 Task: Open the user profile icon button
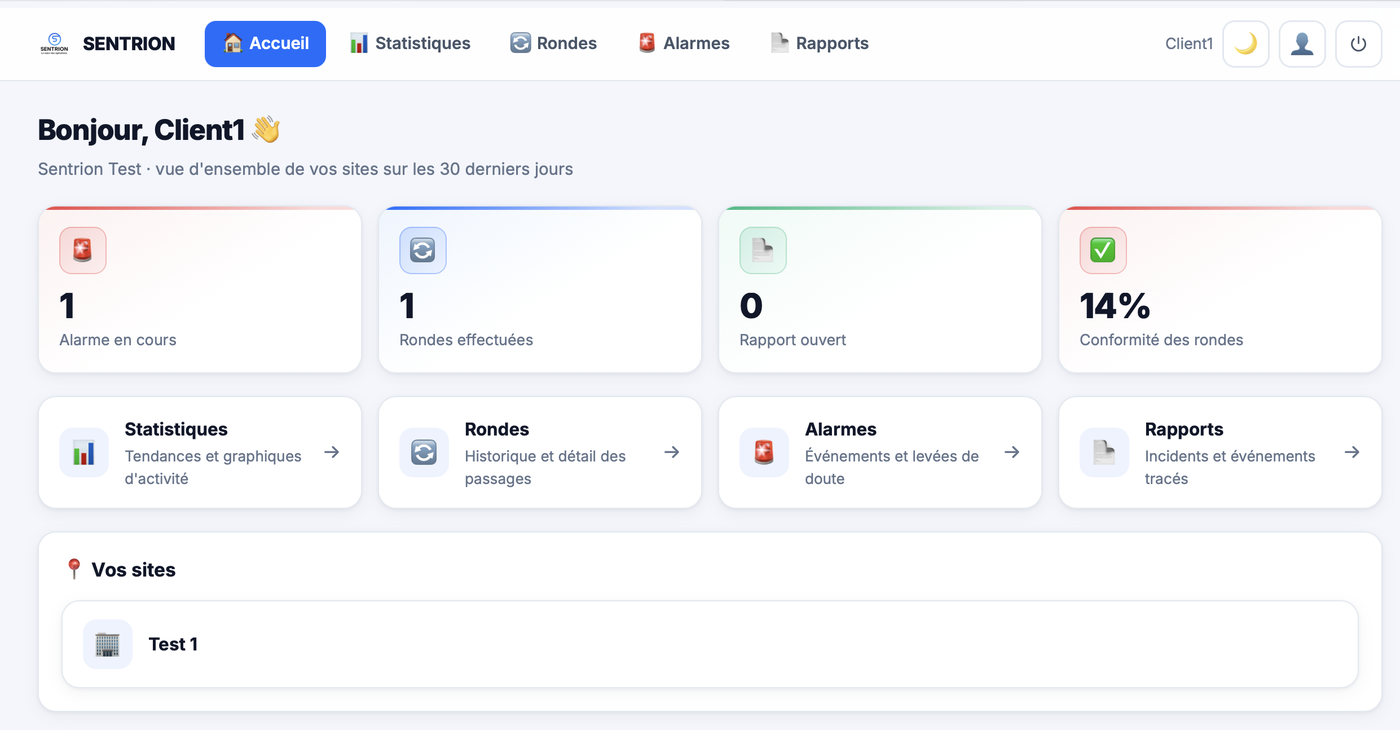pyautogui.click(x=1302, y=44)
